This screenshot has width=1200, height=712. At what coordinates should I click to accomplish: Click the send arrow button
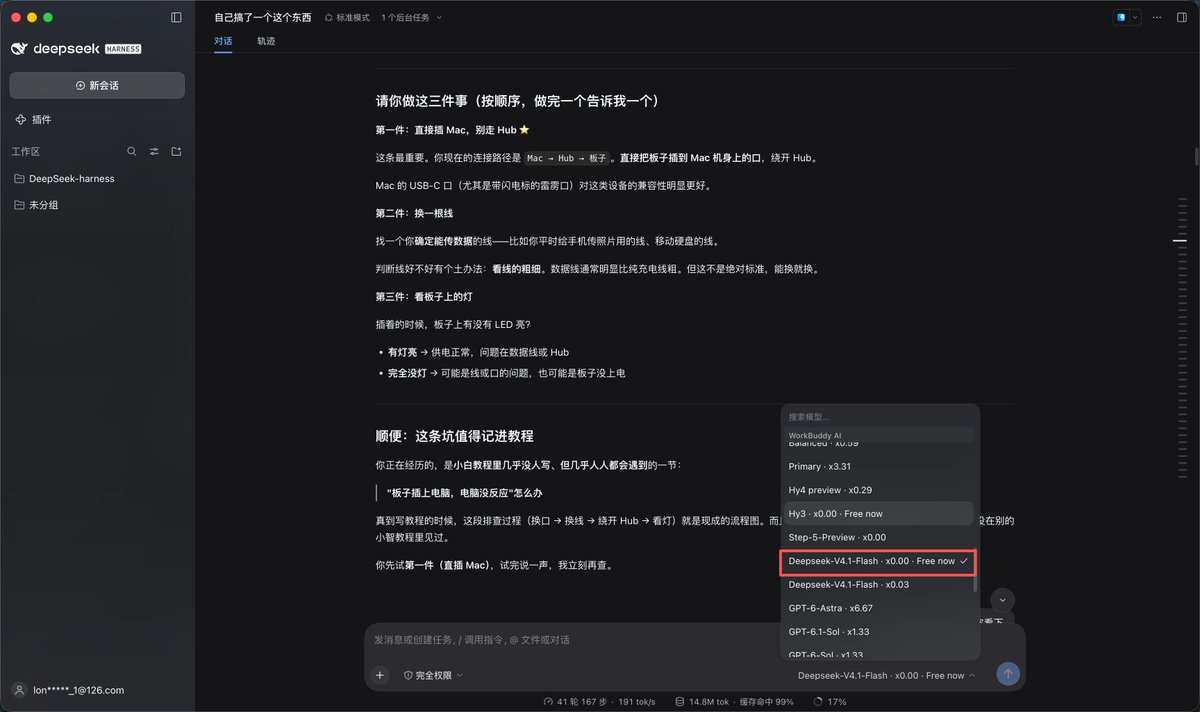1008,674
